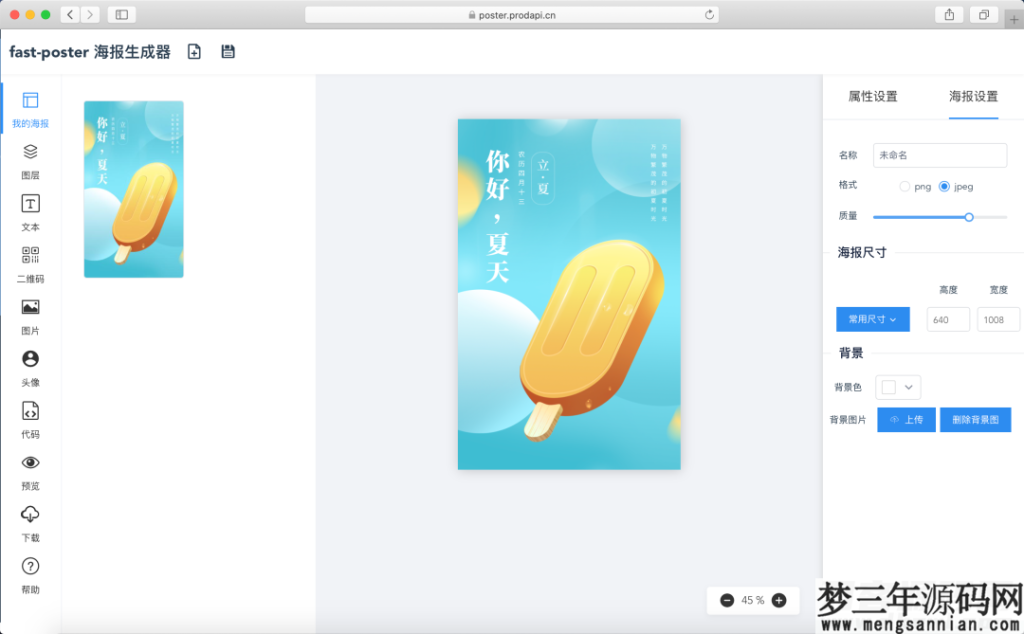The image size is (1024, 634).
Task: Open 帮助 help from sidebar
Action: (x=30, y=567)
